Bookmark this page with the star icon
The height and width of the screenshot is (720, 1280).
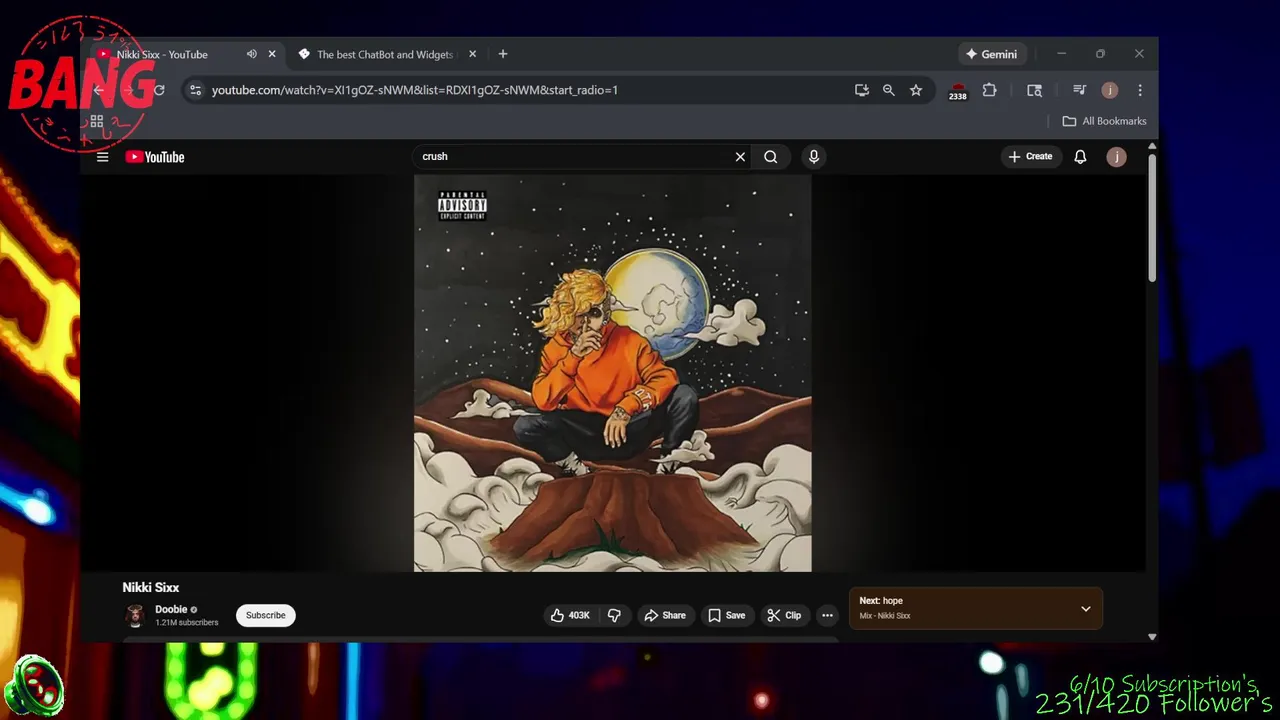click(916, 90)
